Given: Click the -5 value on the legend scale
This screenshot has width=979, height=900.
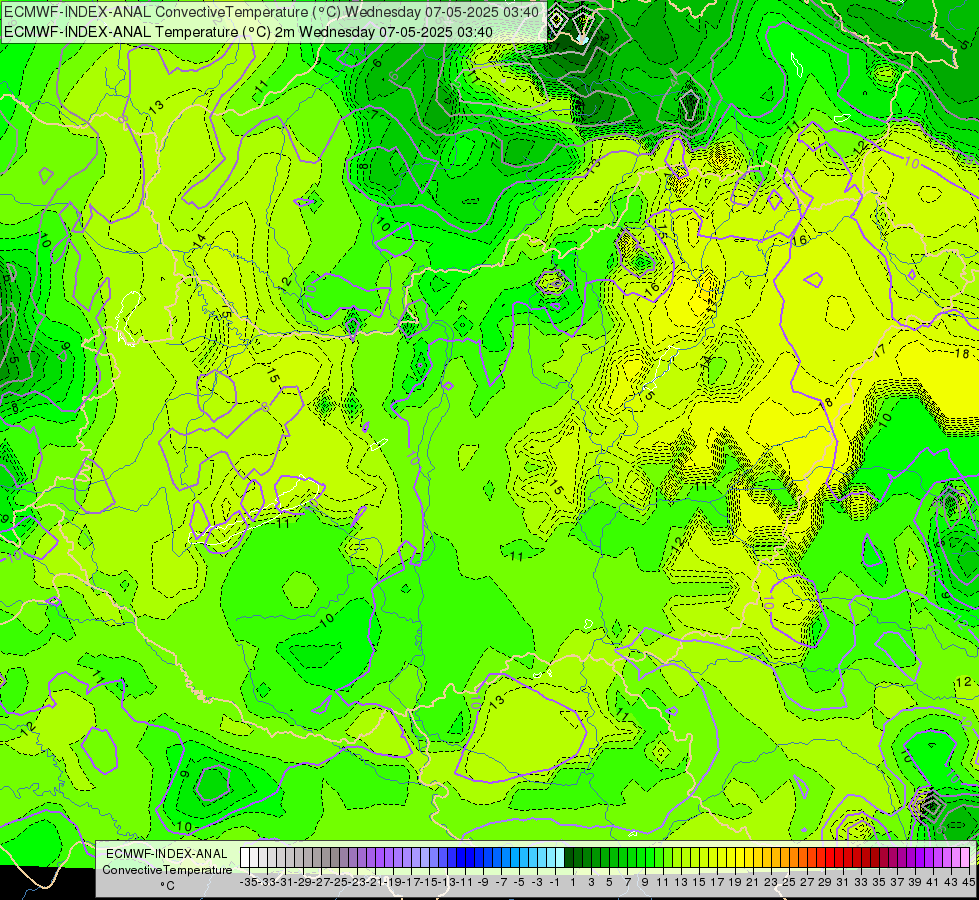Looking at the screenshot, I should (x=519, y=882).
